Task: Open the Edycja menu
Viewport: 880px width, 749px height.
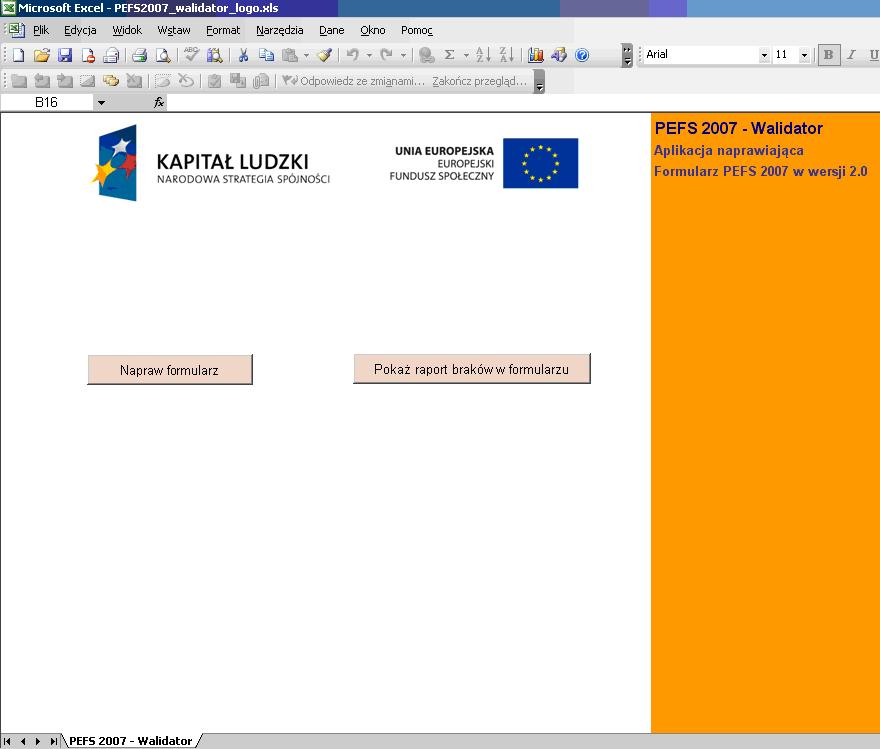Action: (x=80, y=30)
